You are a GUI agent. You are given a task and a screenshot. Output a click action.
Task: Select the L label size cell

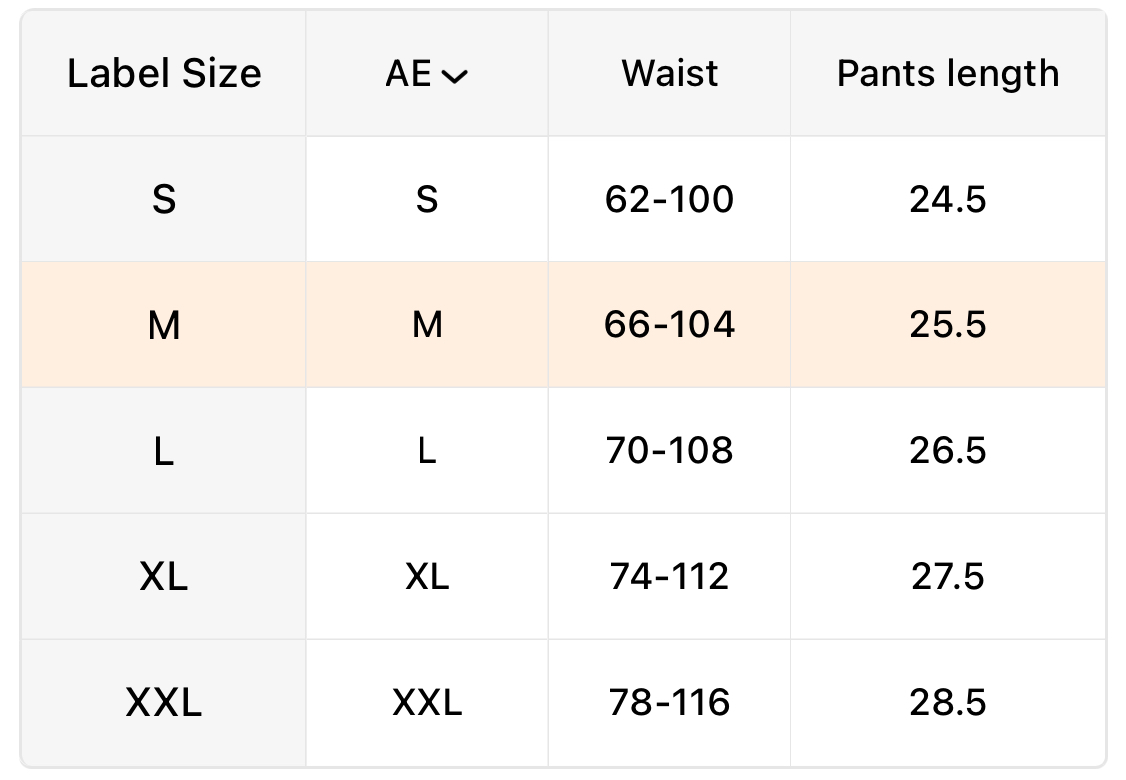(164, 451)
